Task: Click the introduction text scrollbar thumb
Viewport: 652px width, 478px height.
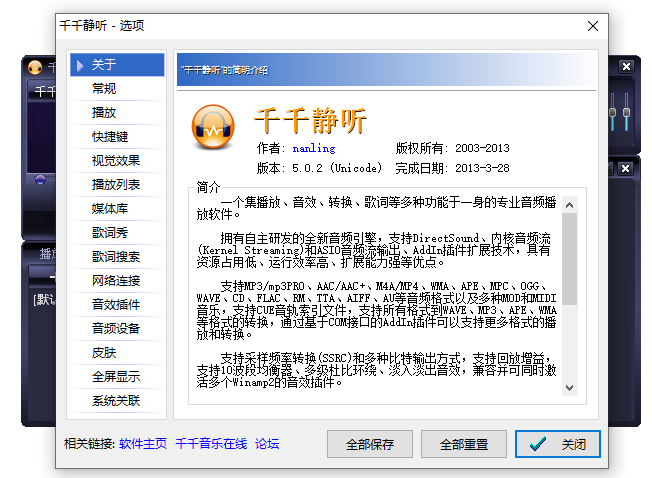Action: pos(569,258)
